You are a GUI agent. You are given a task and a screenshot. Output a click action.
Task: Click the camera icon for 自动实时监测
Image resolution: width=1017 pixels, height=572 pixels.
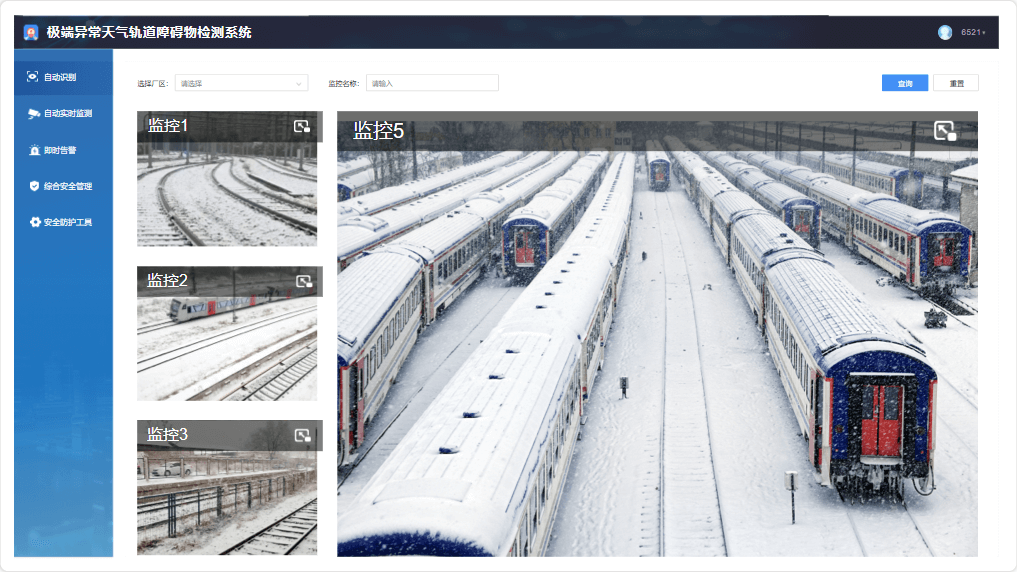click(33, 113)
